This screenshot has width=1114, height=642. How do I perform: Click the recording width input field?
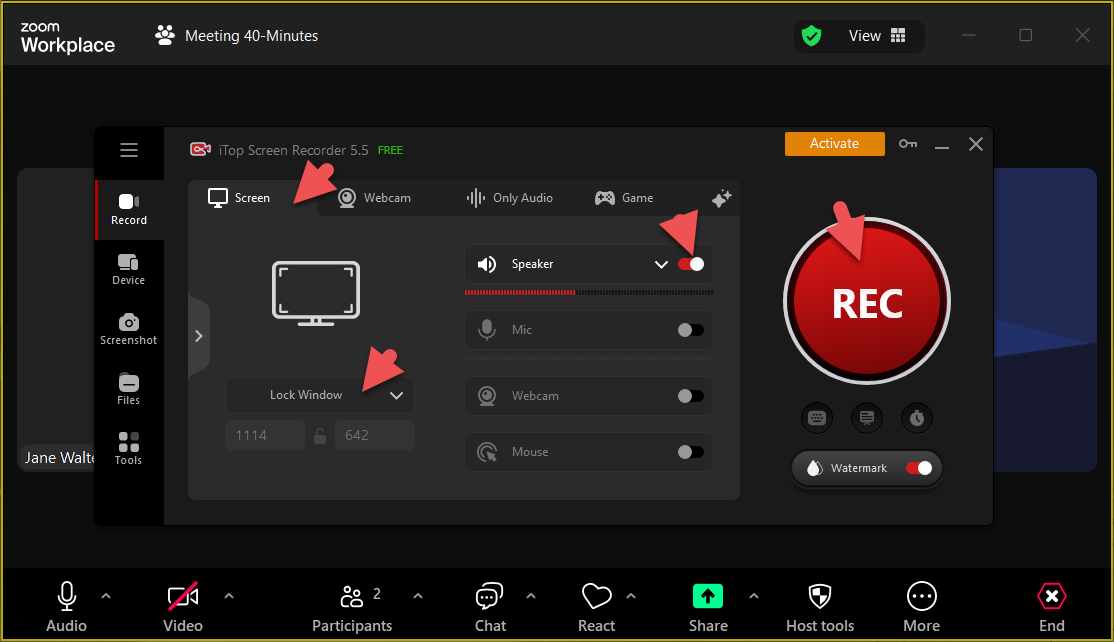click(x=265, y=434)
